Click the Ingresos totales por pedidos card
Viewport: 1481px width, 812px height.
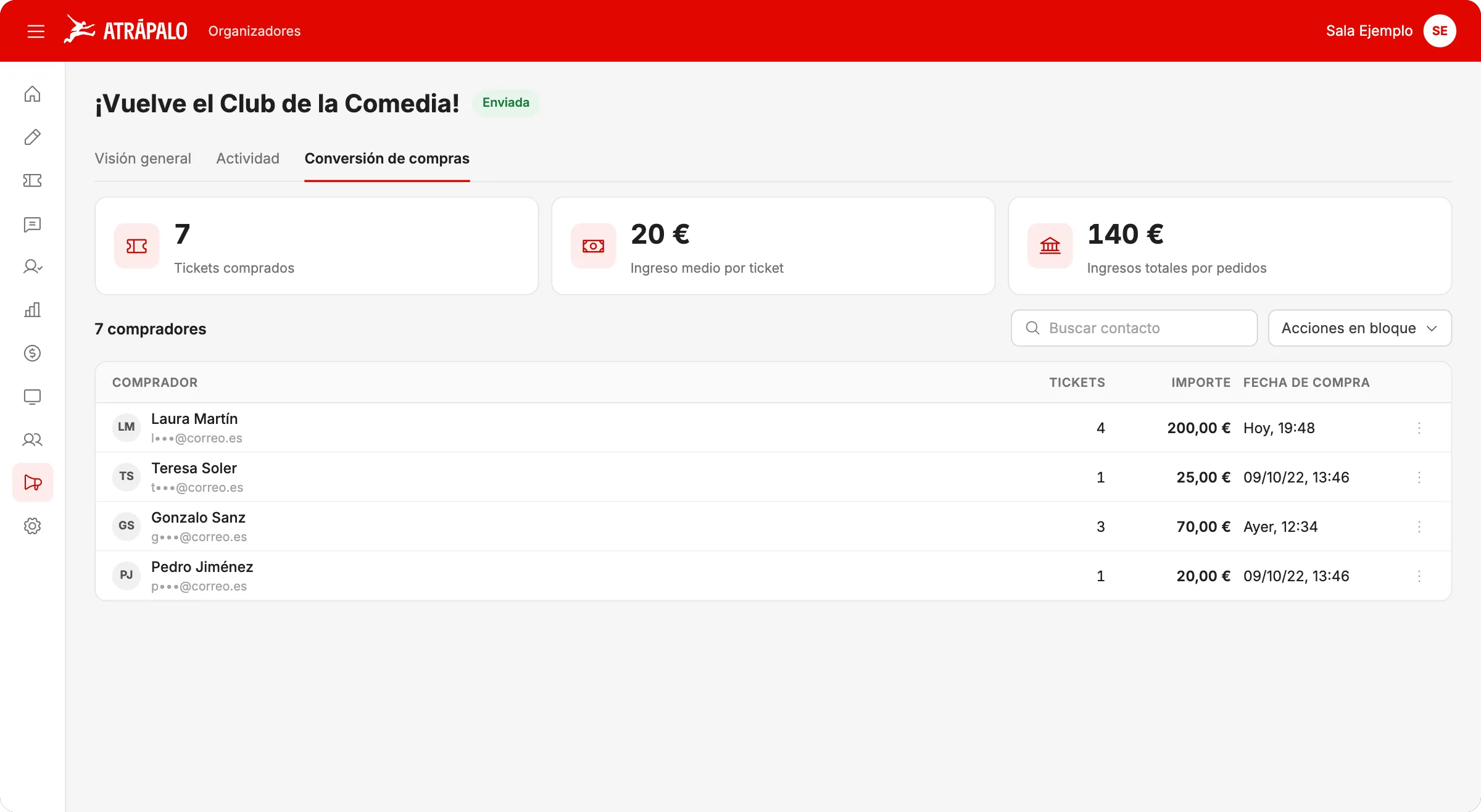tap(1230, 246)
